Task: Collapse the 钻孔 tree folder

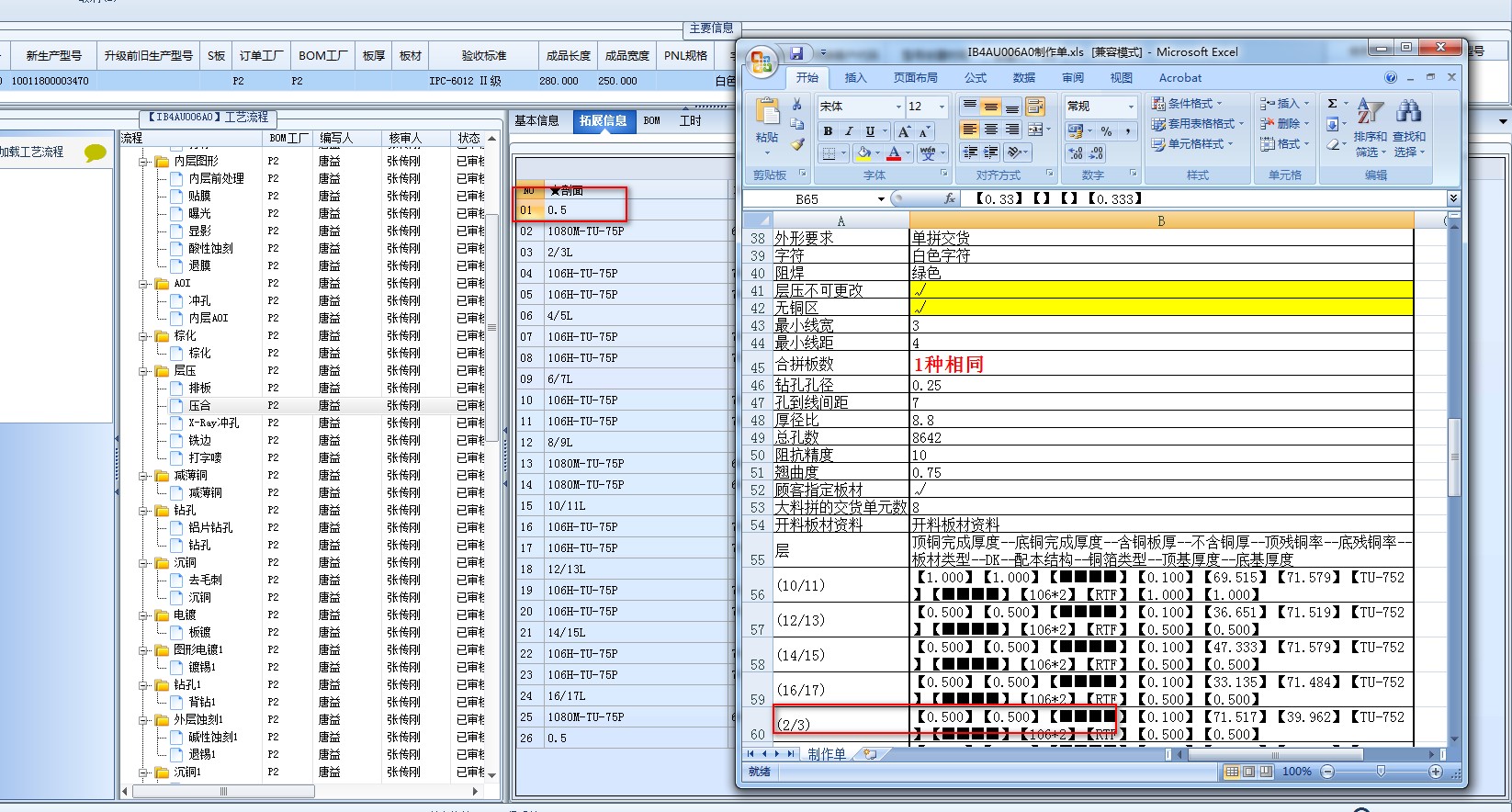Action: click(144, 511)
